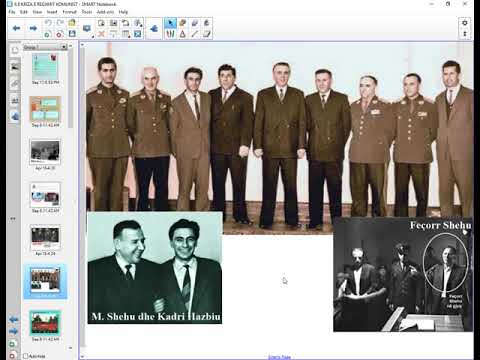480x360 pixels.
Task: Choose the Select arrow tool
Action: pyautogui.click(x=170, y=23)
